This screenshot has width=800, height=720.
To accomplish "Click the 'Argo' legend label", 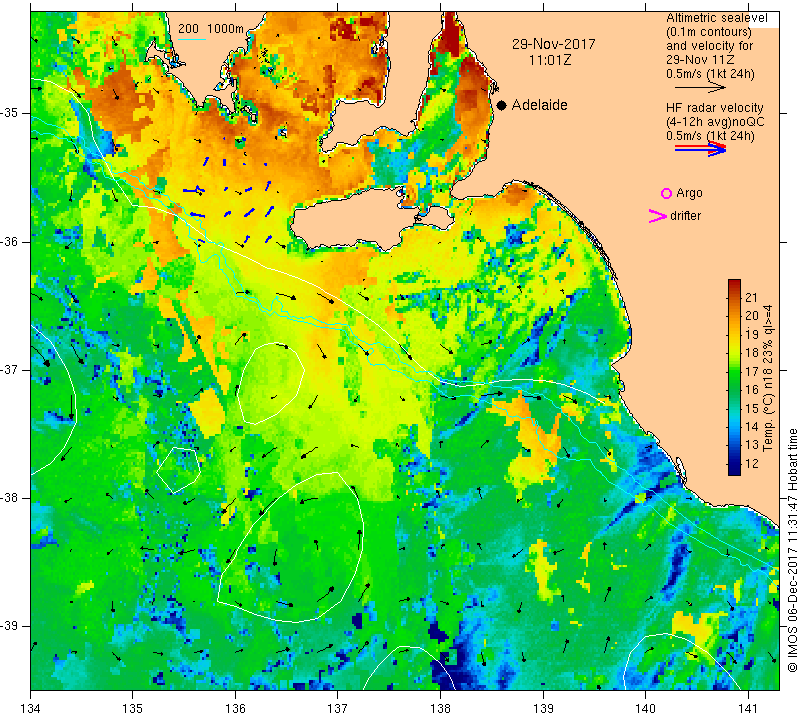I will pyautogui.click(x=689, y=193).
